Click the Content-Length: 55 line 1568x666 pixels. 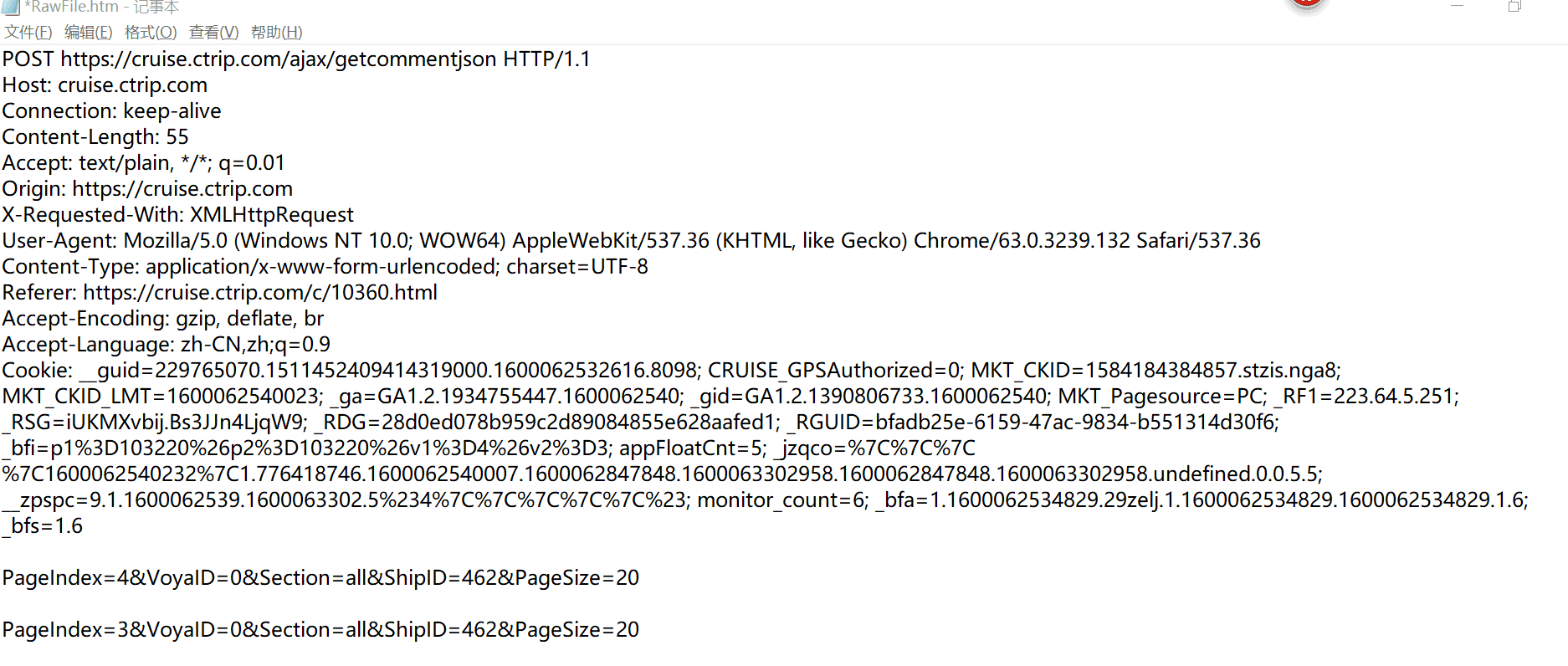click(x=95, y=137)
